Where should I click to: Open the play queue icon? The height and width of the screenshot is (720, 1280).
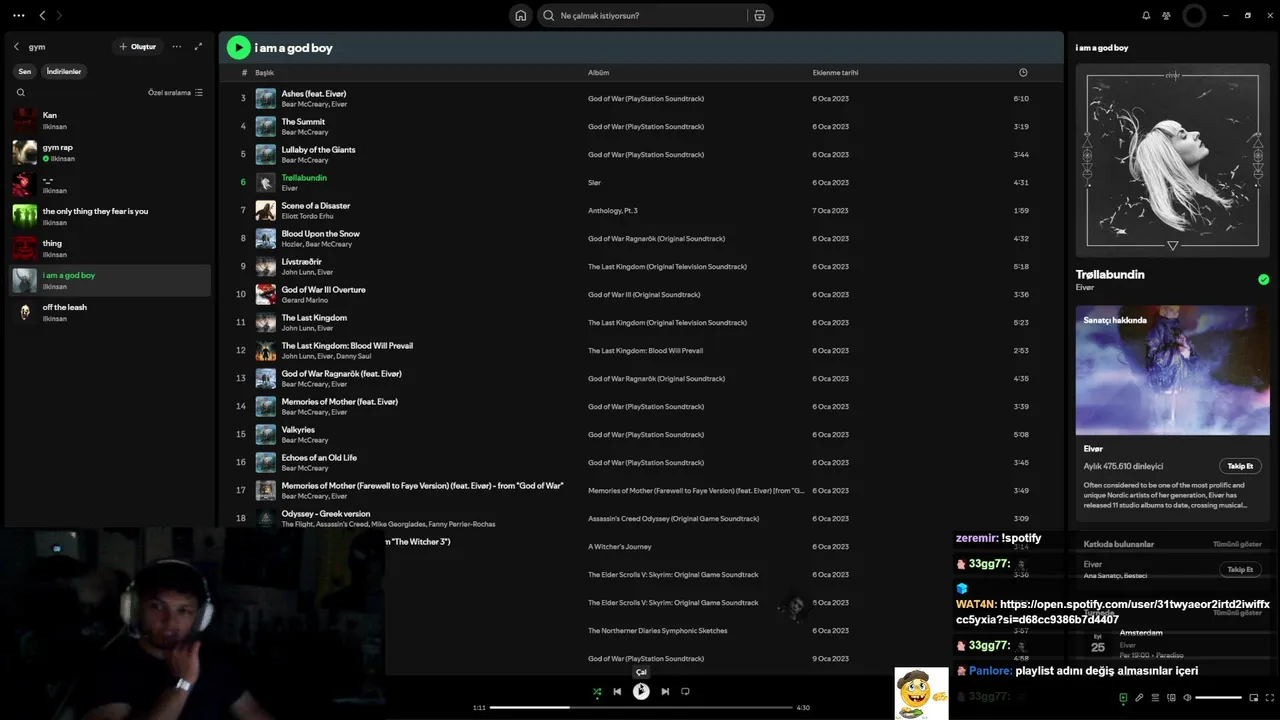1155,698
